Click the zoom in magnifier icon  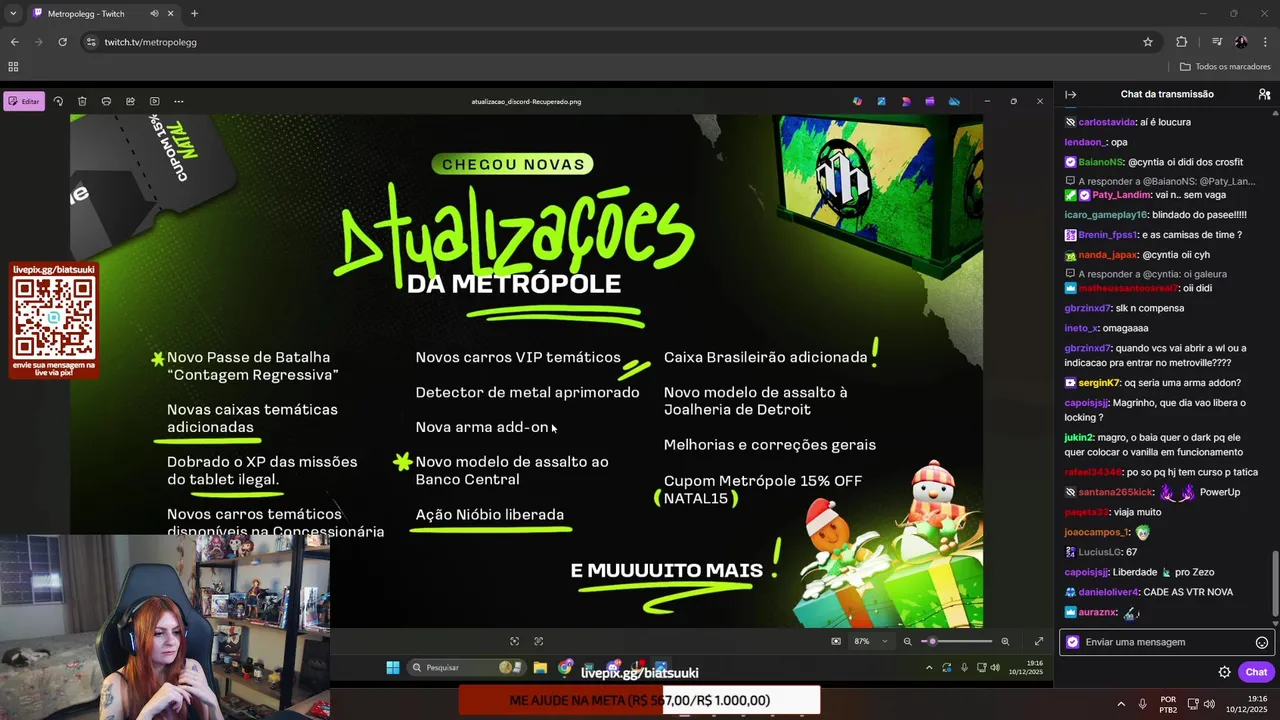point(1005,641)
